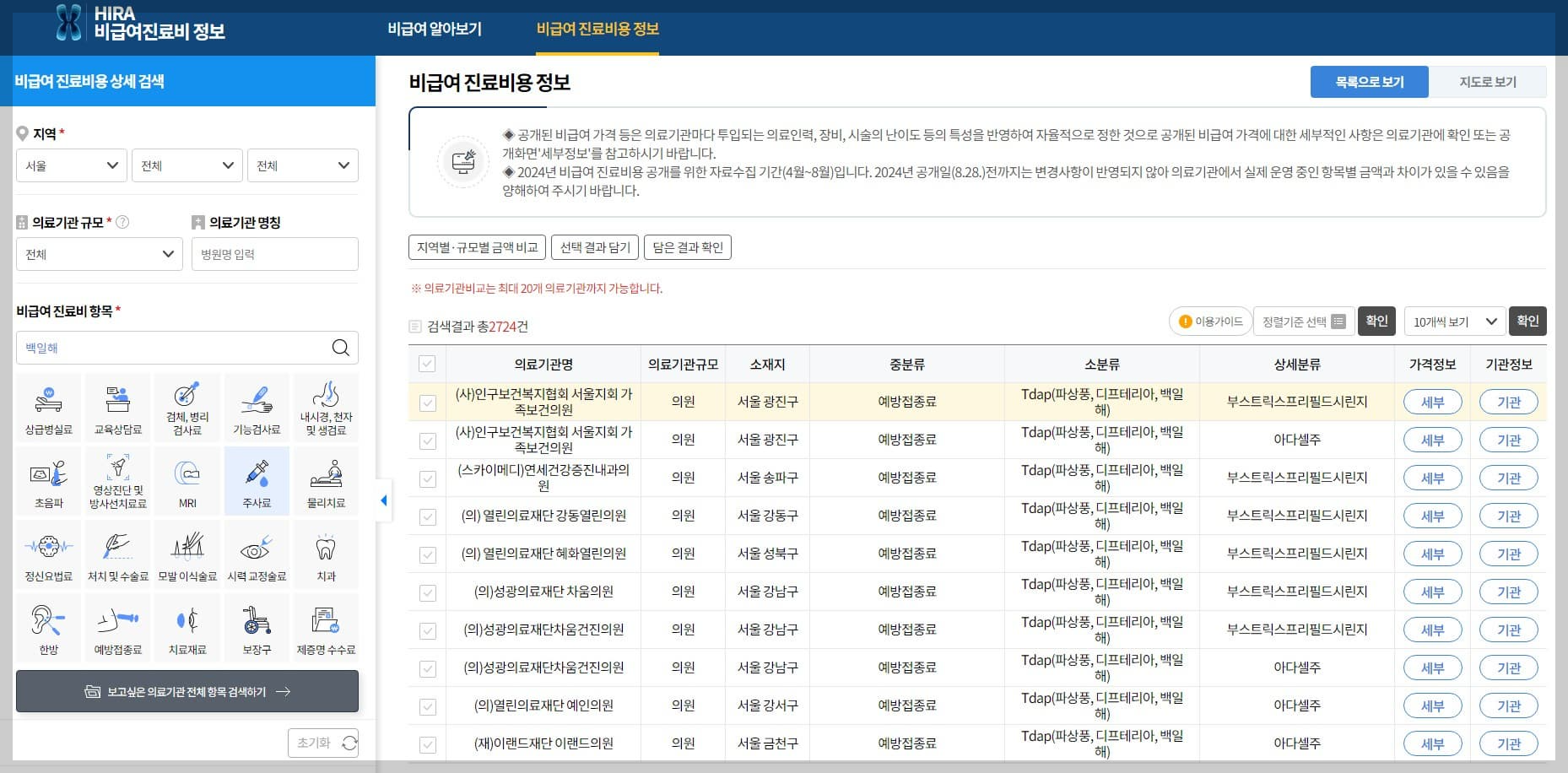This screenshot has height=773, width=1568.
Task: Click the 초음파 category icon
Action: click(48, 480)
